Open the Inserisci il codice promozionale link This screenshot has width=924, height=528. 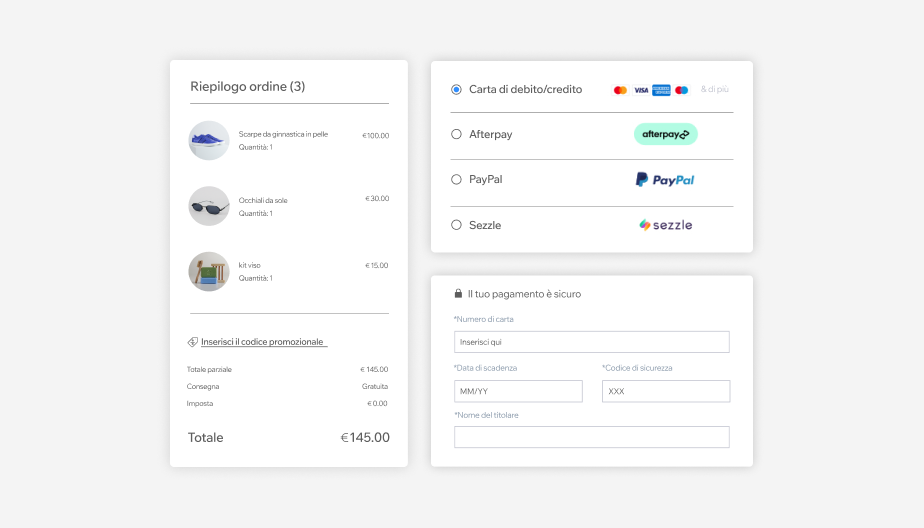[x=263, y=342]
